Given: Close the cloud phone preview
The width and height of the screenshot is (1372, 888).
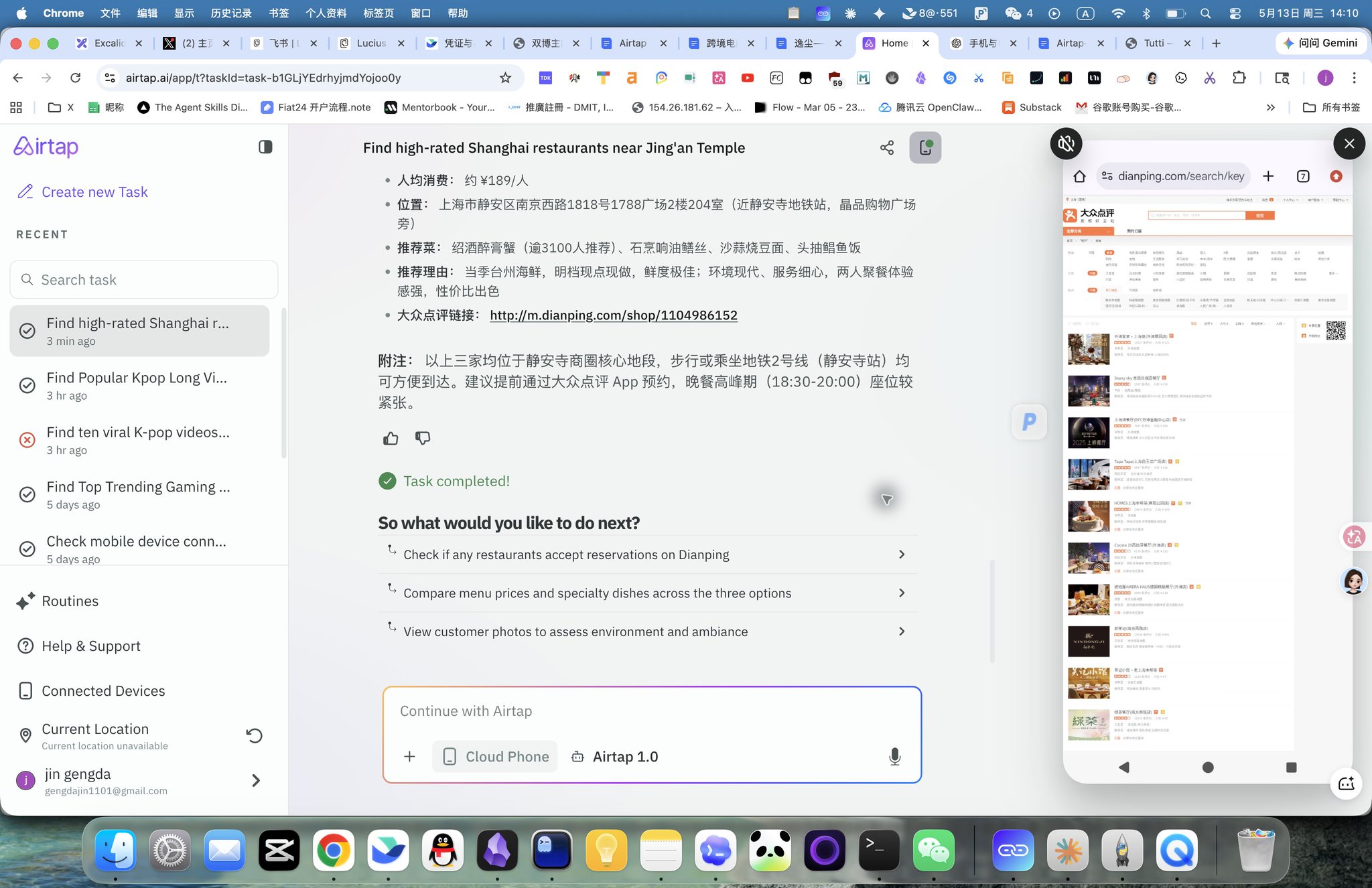Looking at the screenshot, I should pyautogui.click(x=1349, y=143).
